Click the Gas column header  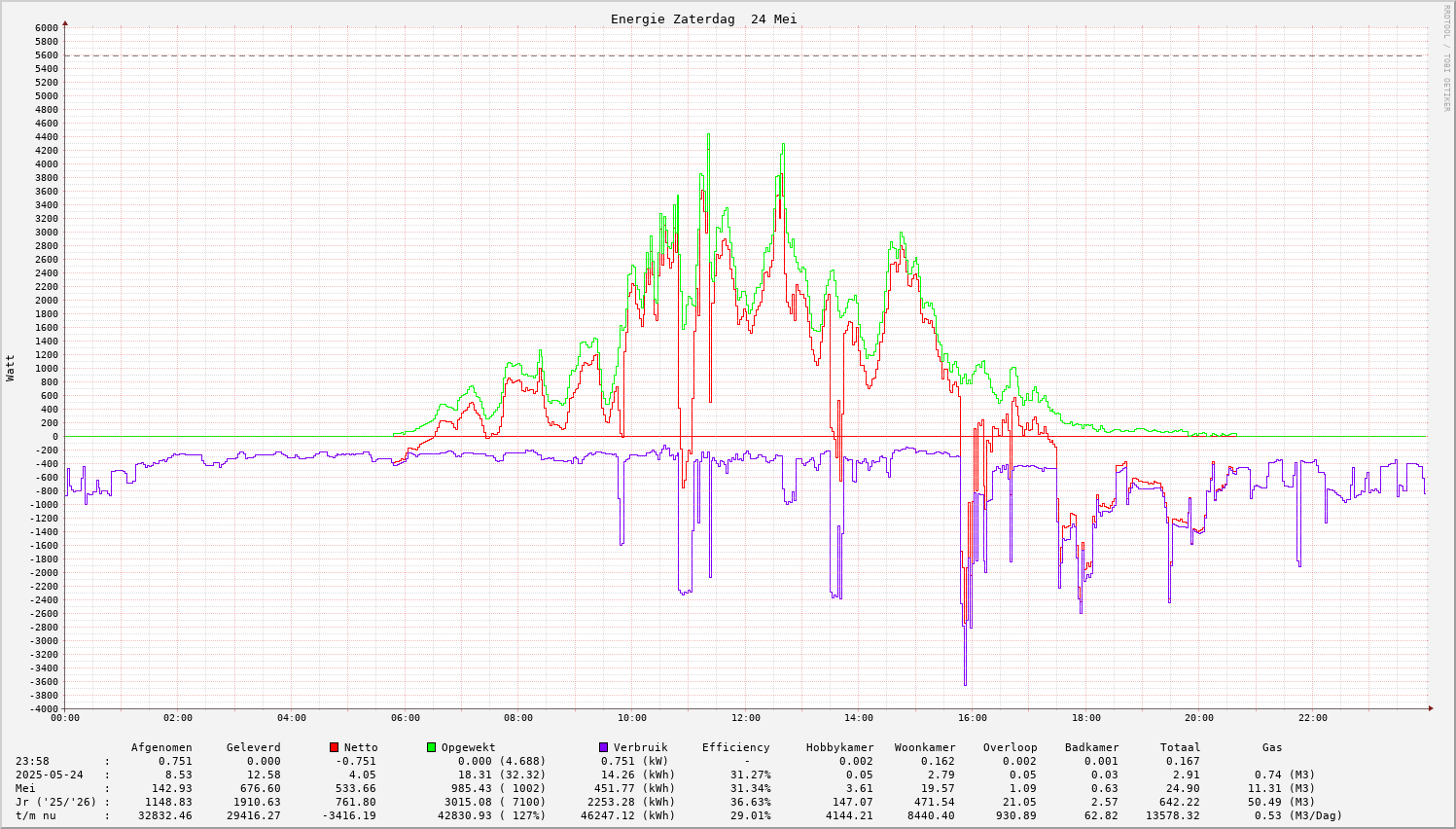coord(1272,747)
